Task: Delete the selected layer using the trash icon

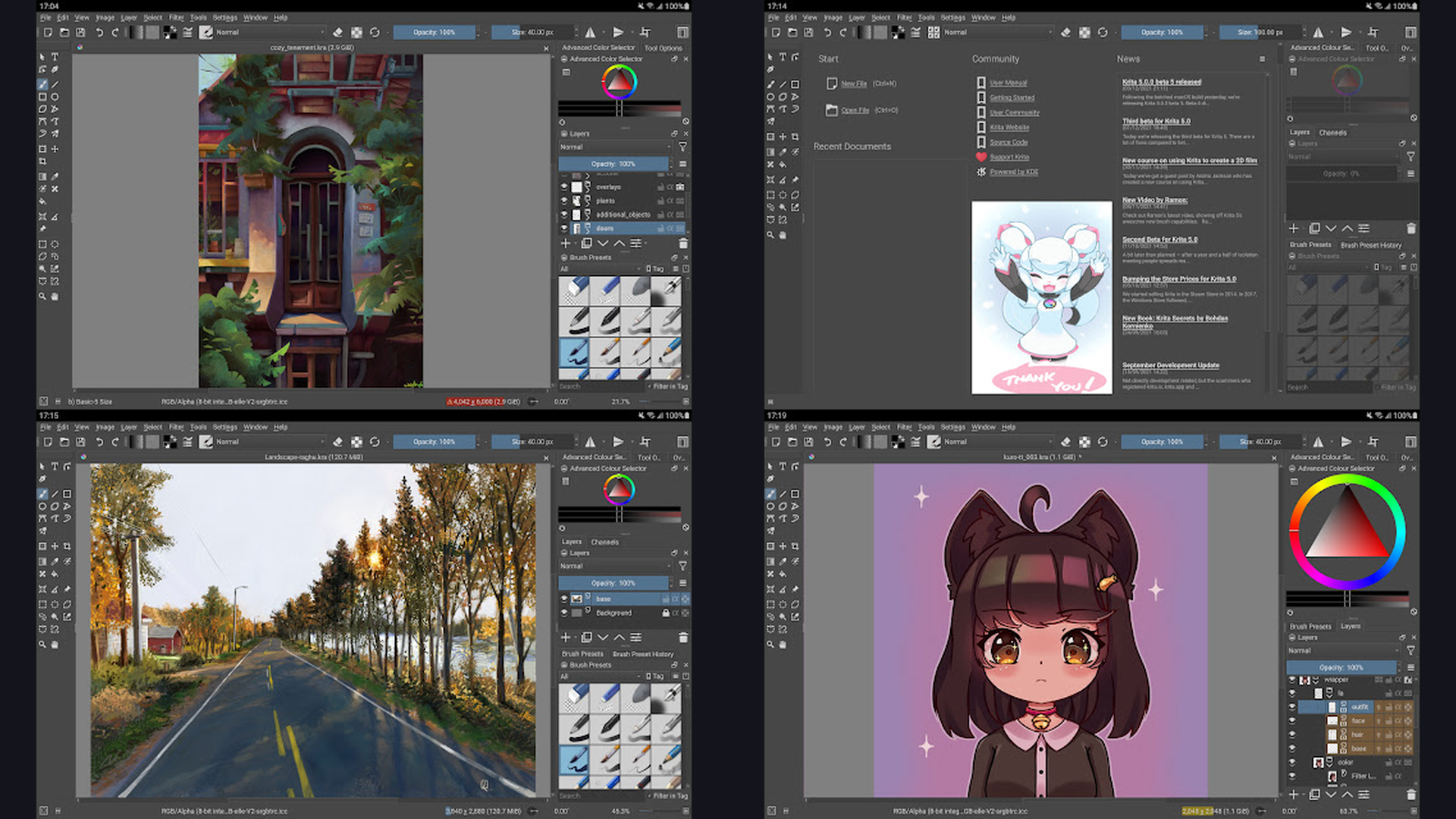Action: point(684,243)
